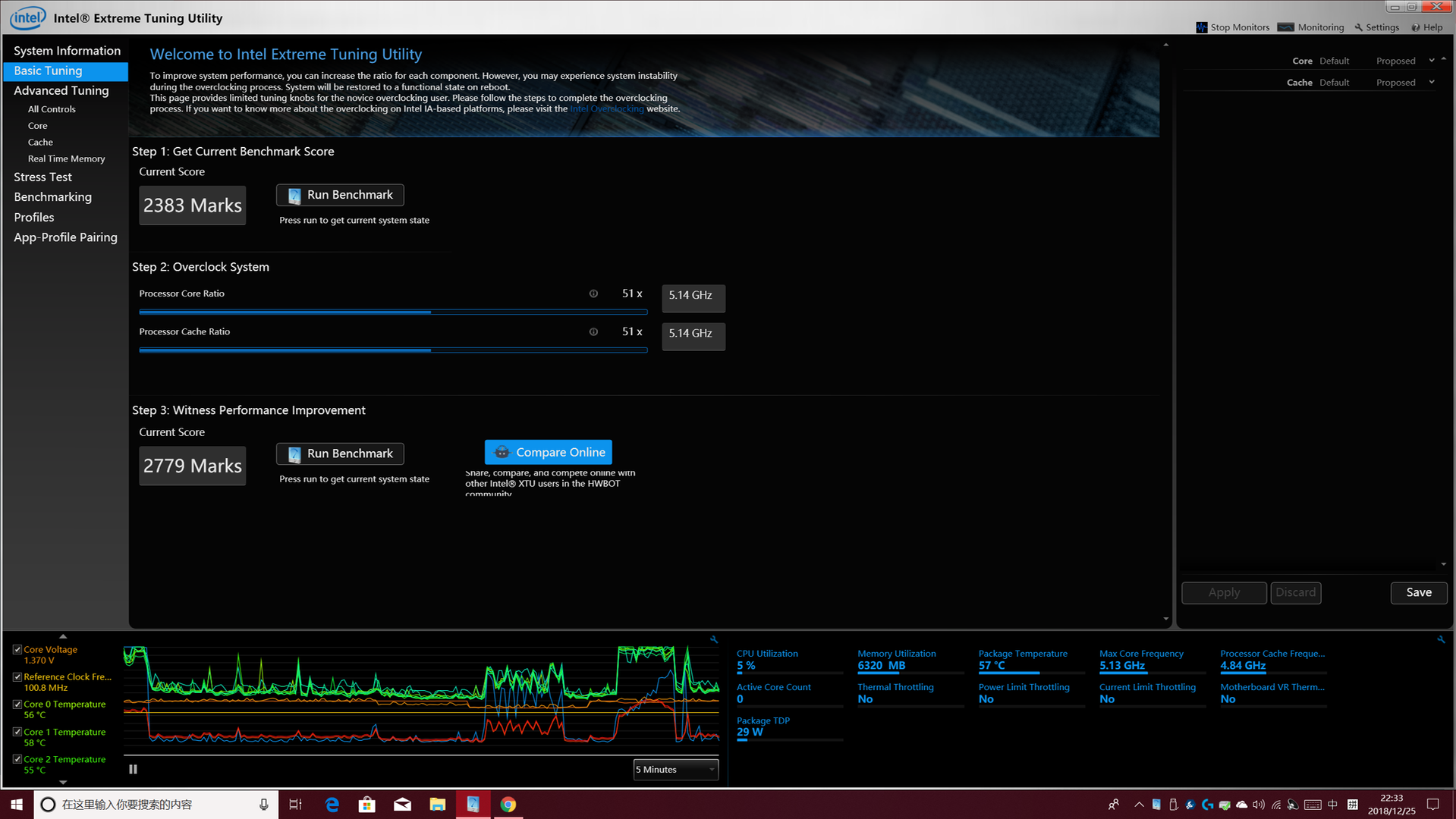1456x819 pixels.
Task: Click the graph panel wrench settings icon
Action: [x=713, y=639]
